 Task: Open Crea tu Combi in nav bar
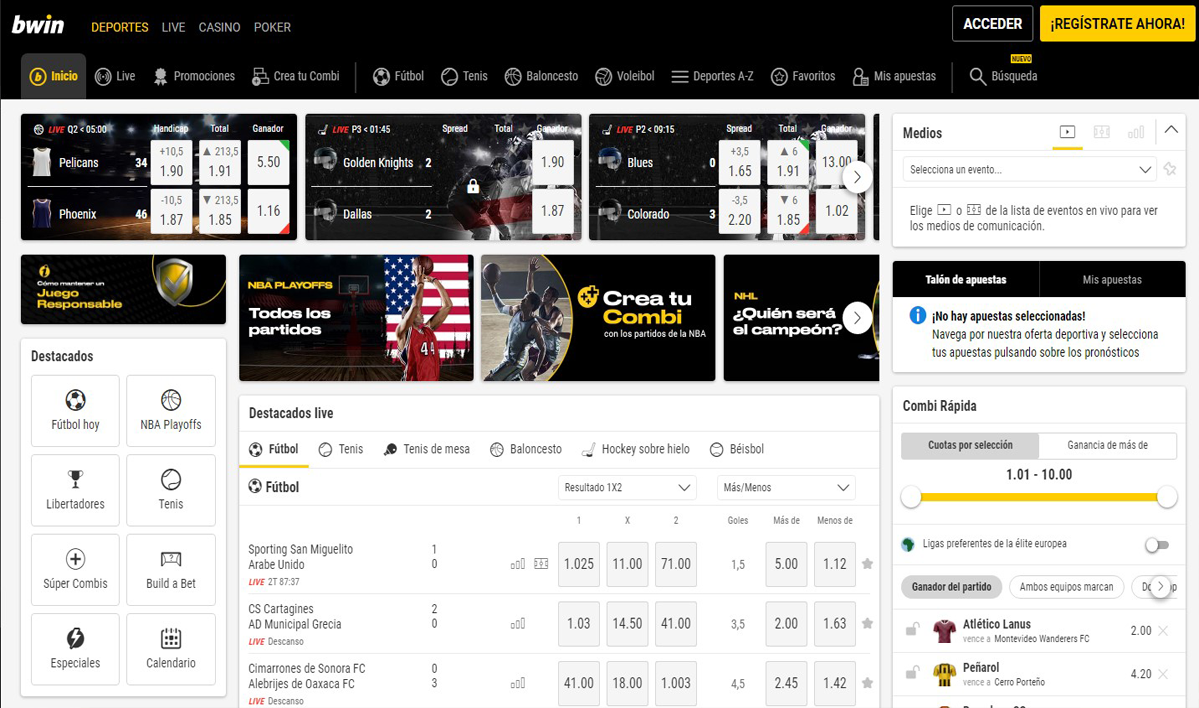(296, 76)
